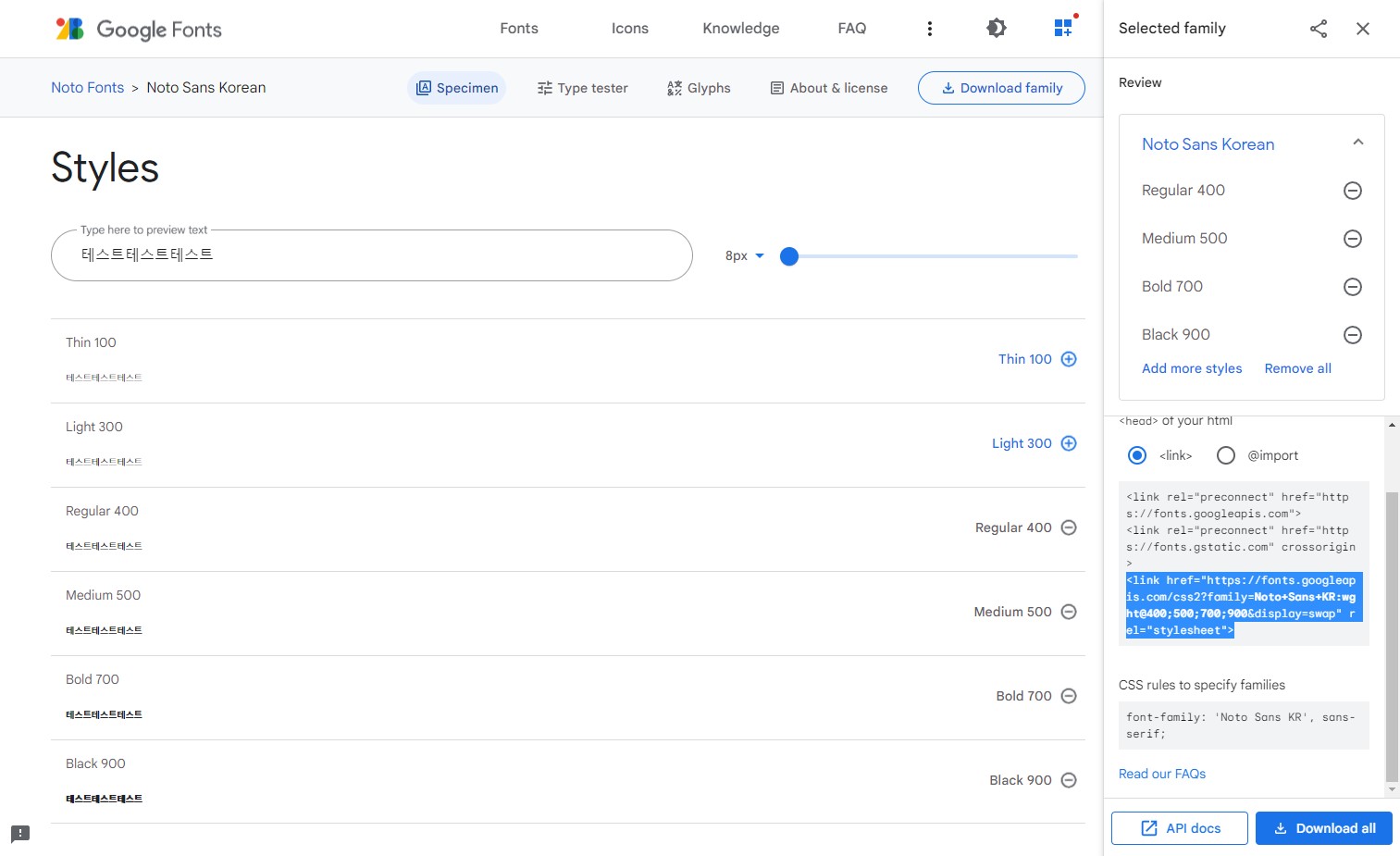Image resolution: width=1400 pixels, height=856 pixels.
Task: Switch to the Specimen tab
Action: [x=457, y=88]
